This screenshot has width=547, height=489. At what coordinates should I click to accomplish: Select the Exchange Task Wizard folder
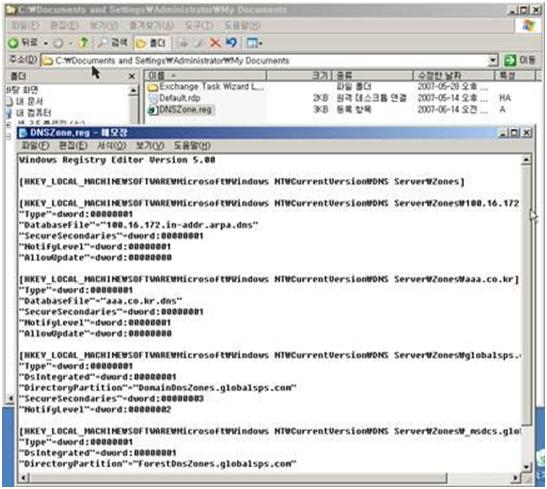(x=205, y=86)
